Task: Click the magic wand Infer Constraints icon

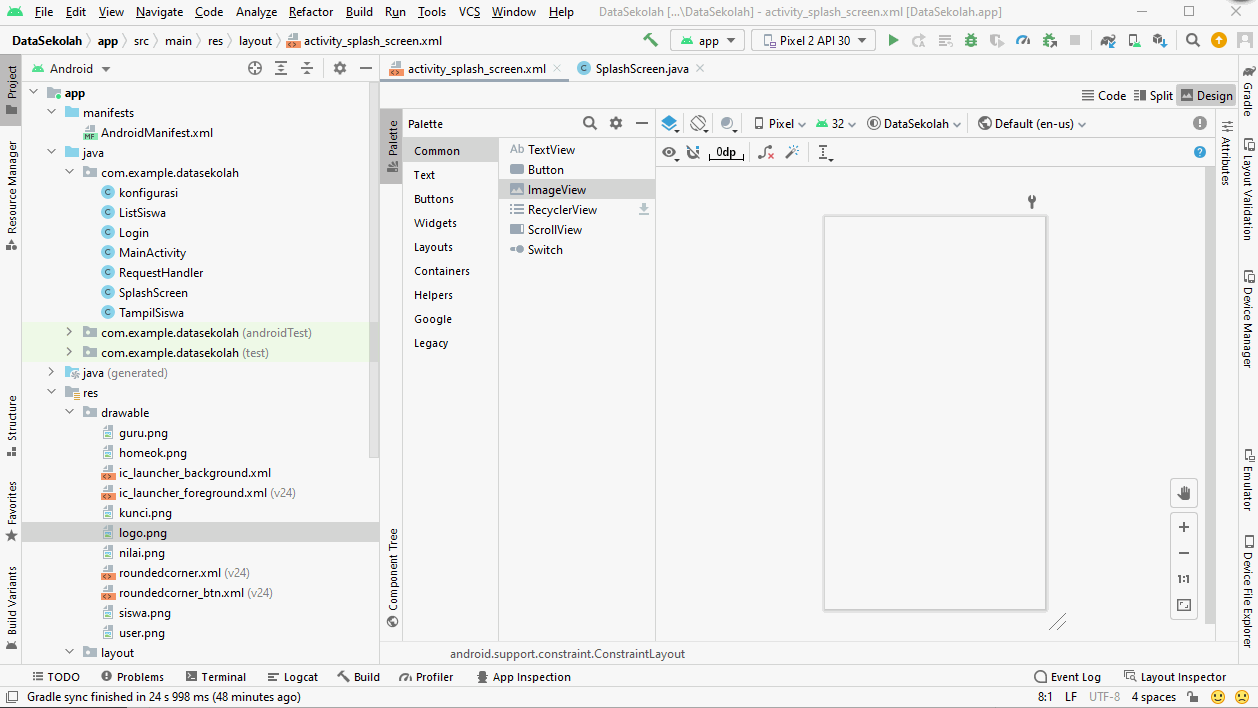Action: point(792,152)
